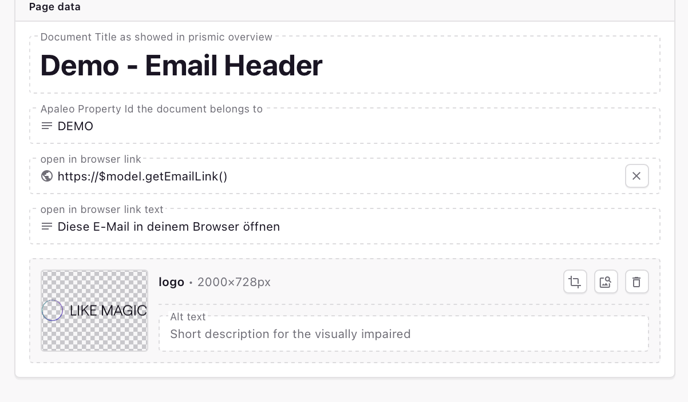688x402 pixels.
Task: Enter alt text for the logo image
Action: 400,334
